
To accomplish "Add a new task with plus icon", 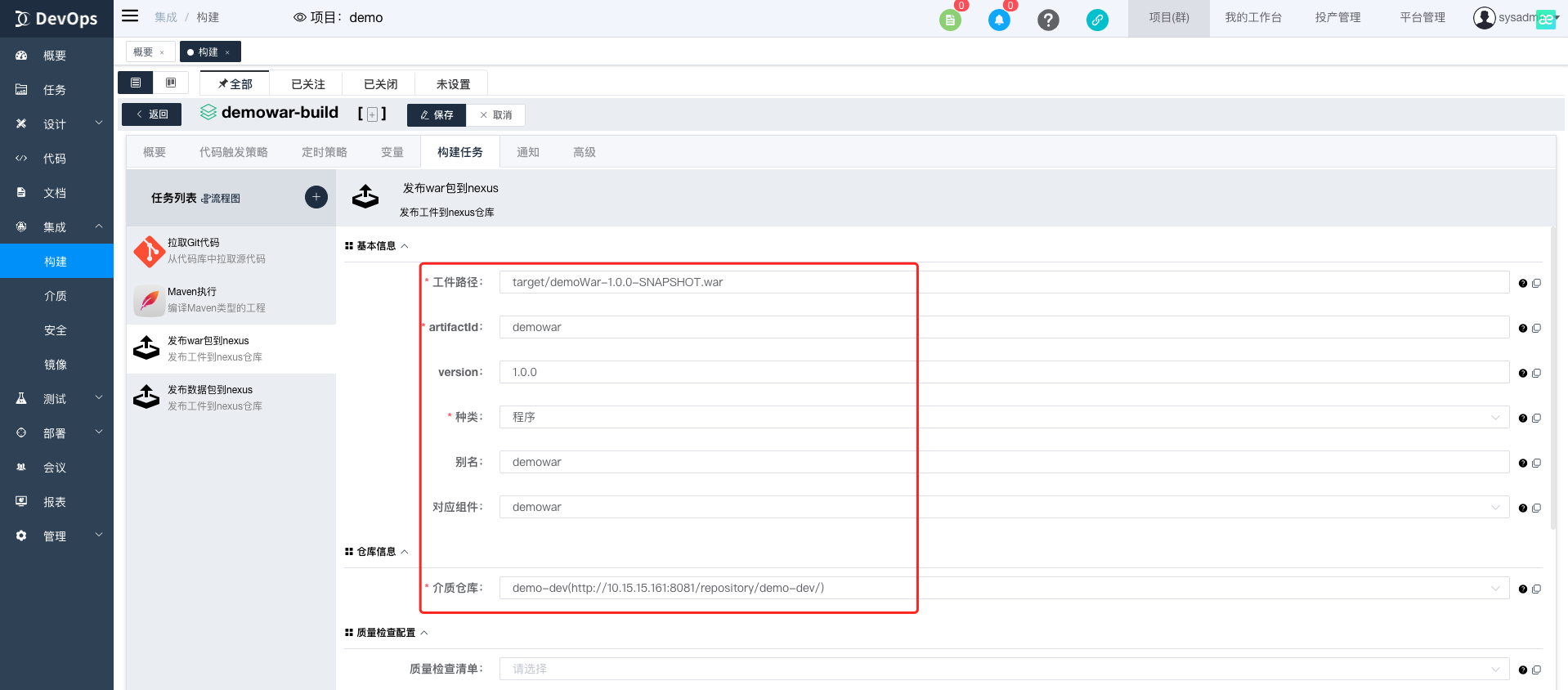I will [x=316, y=197].
